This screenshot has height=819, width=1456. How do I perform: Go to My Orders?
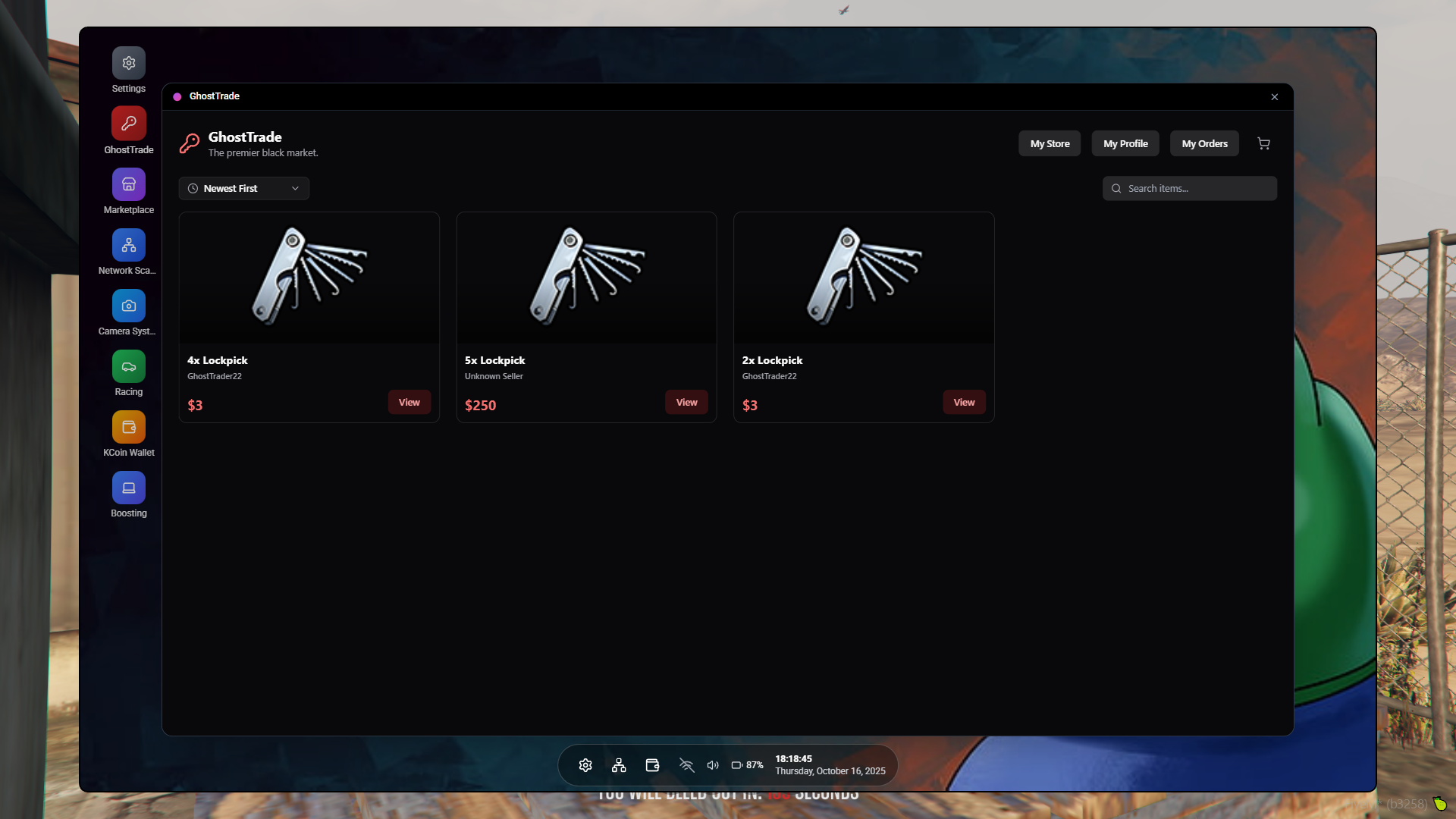pyautogui.click(x=1204, y=143)
